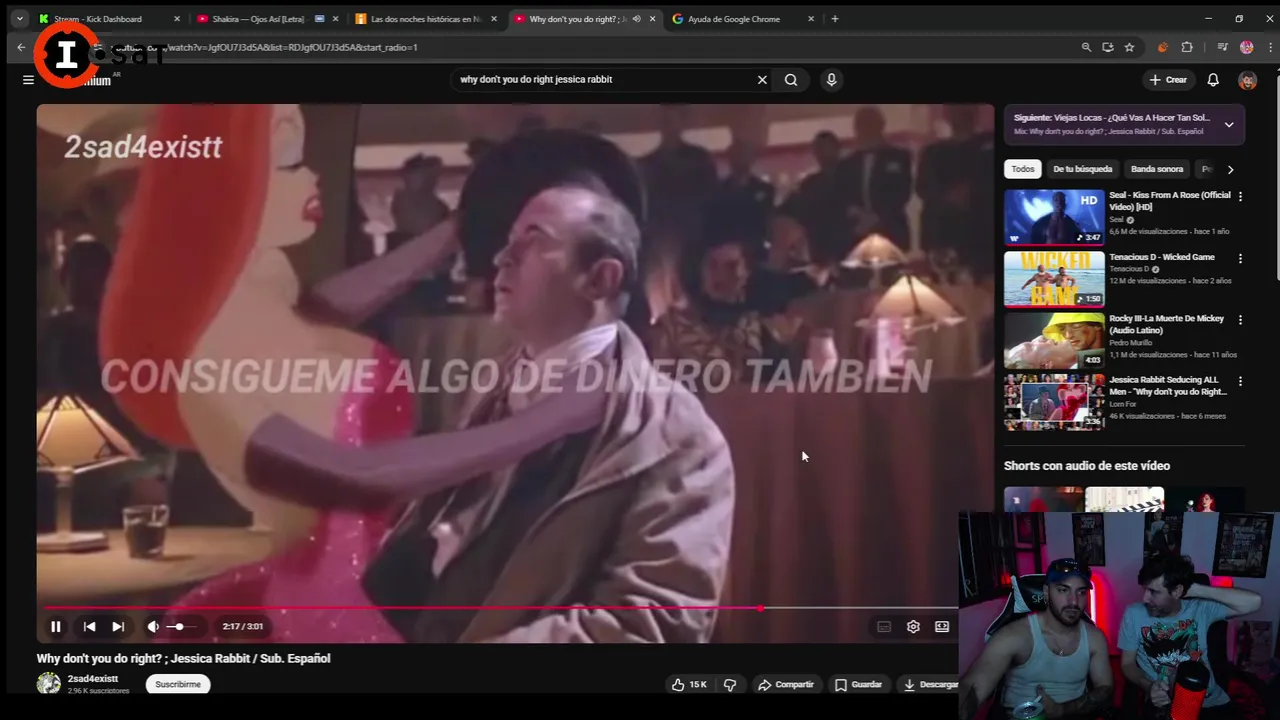Open Chrome media controls icon
Screen dimensions: 1280x720
click(1222, 47)
